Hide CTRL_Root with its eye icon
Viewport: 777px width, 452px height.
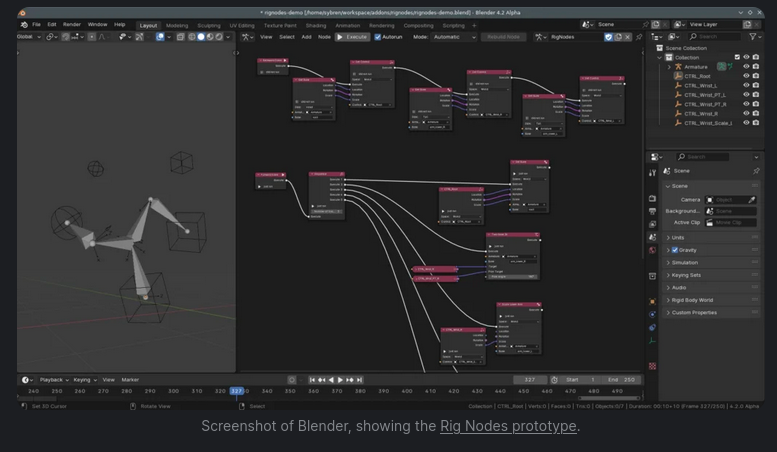(x=746, y=76)
